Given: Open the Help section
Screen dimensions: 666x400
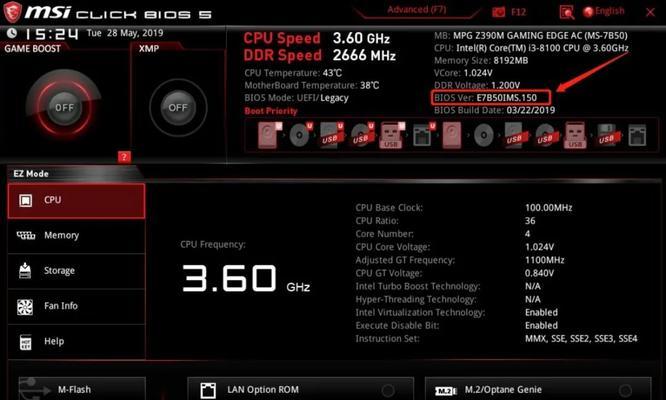Looking at the screenshot, I should (76, 341).
